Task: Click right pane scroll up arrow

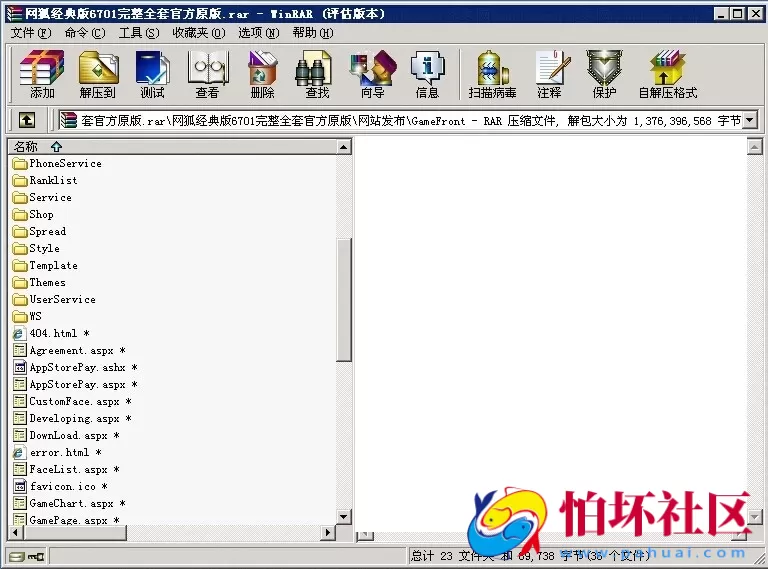Action: point(754,146)
